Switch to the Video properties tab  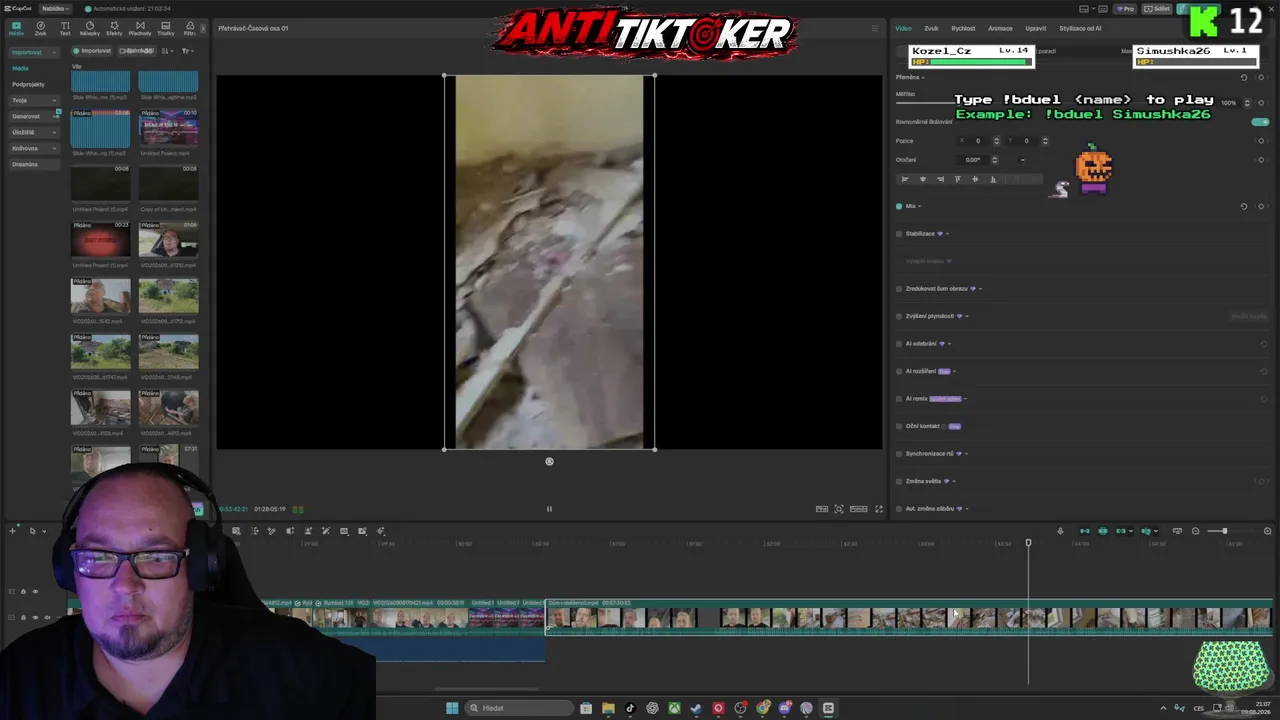click(903, 28)
